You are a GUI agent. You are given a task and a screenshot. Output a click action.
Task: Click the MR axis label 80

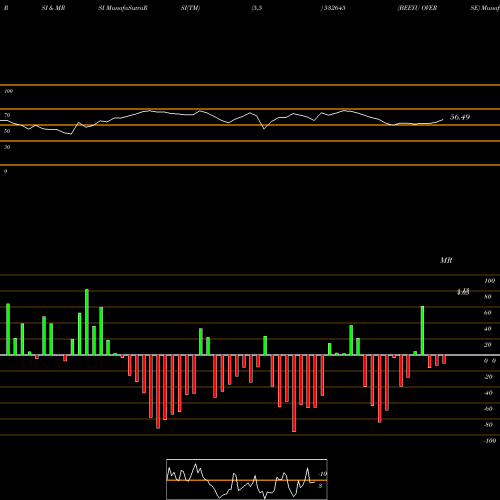[x=488, y=297]
